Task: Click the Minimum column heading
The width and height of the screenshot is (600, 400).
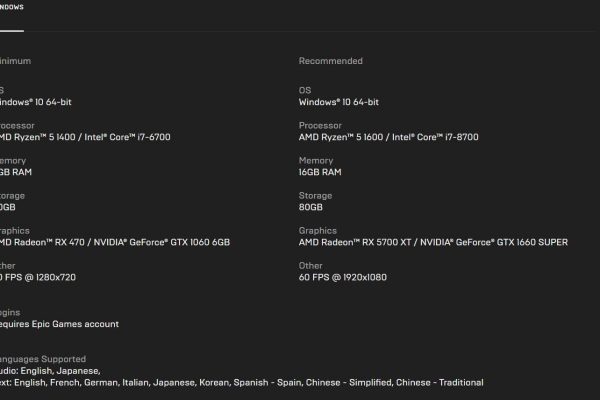Action: 15,61
